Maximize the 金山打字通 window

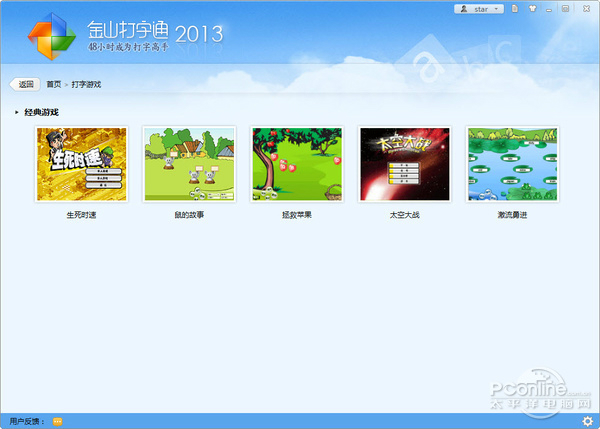coord(565,8)
